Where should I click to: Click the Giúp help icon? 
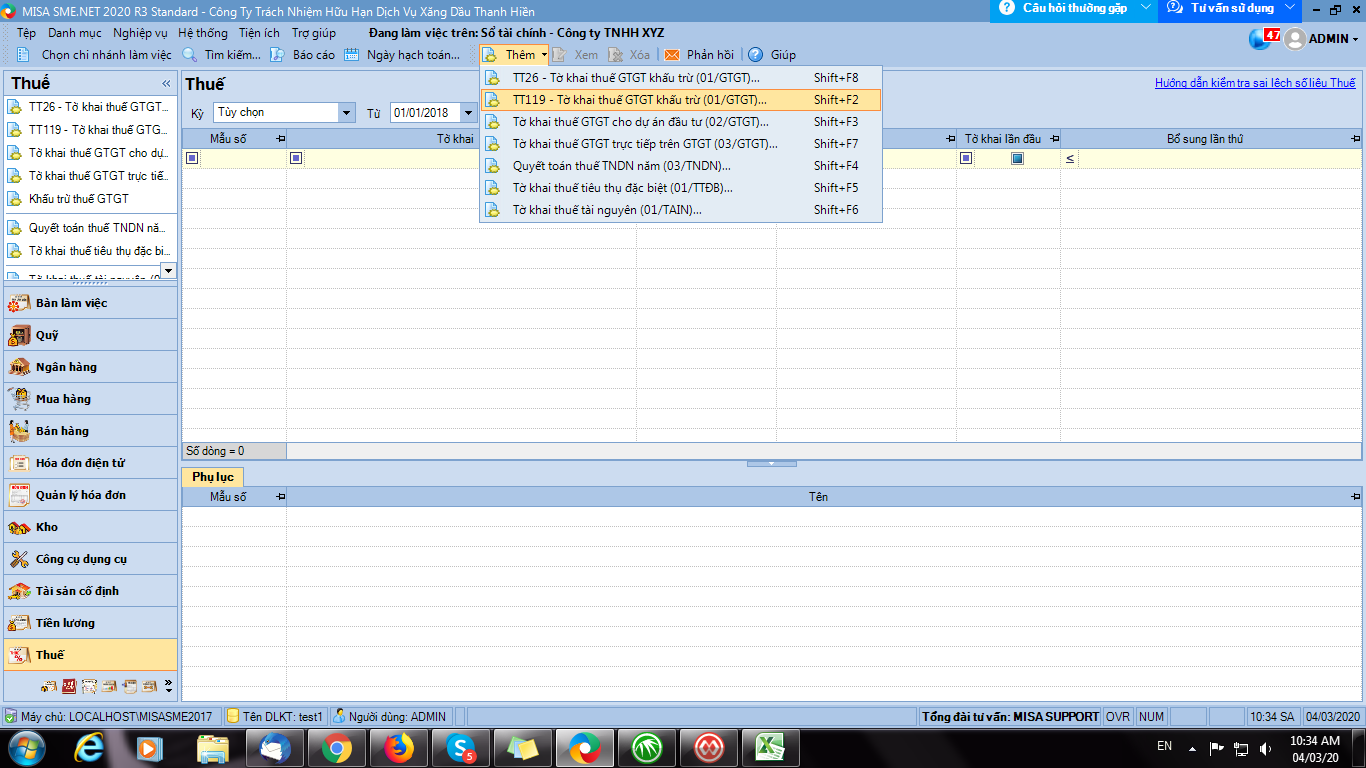click(x=772, y=55)
